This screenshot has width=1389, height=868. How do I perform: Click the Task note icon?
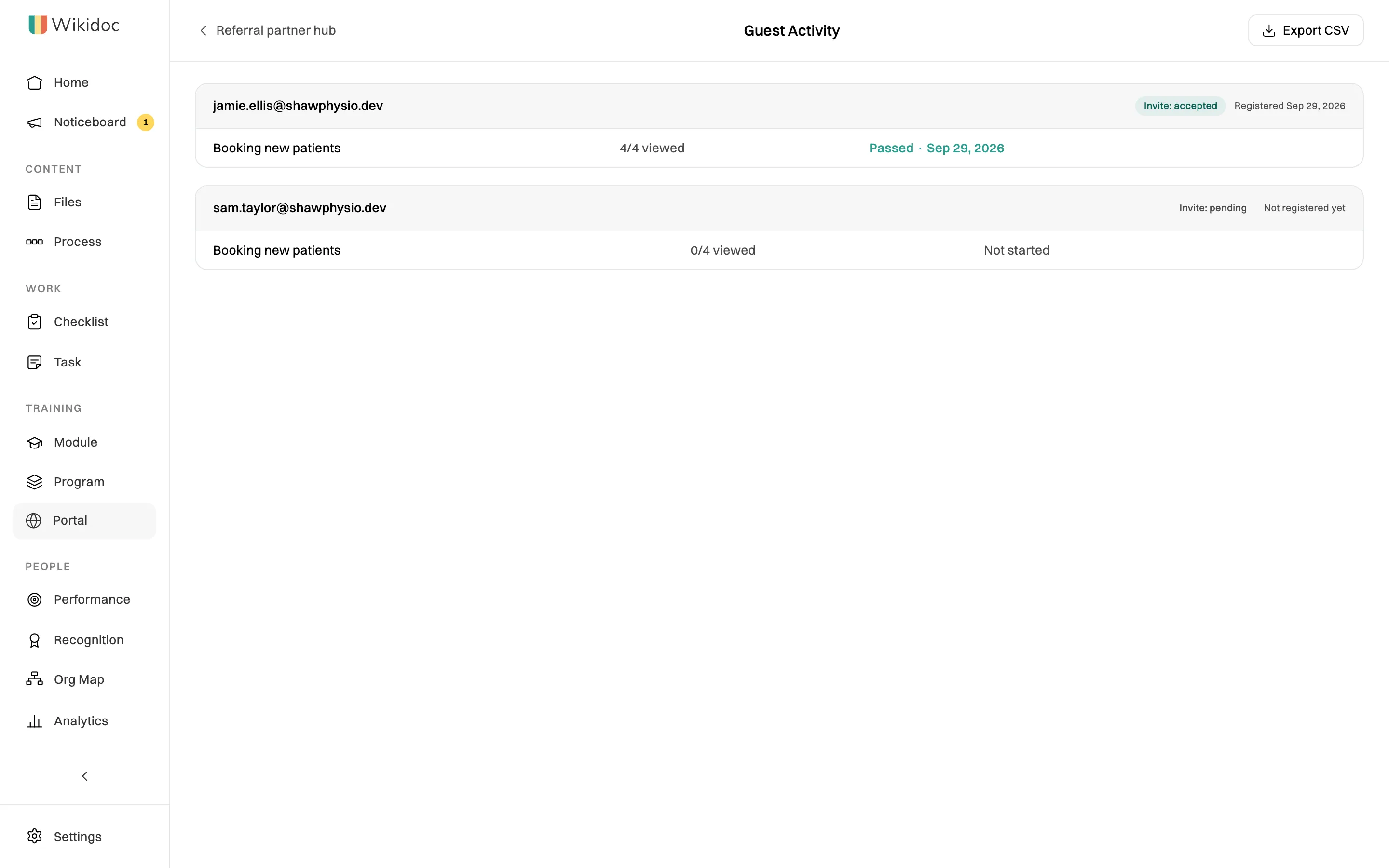click(34, 362)
